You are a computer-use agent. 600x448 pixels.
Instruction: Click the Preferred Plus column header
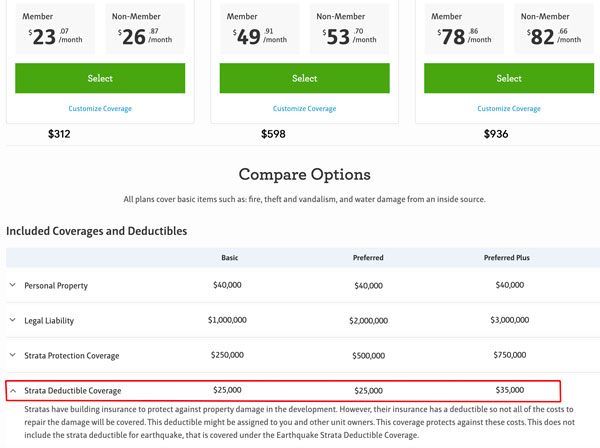pyautogui.click(x=509, y=257)
